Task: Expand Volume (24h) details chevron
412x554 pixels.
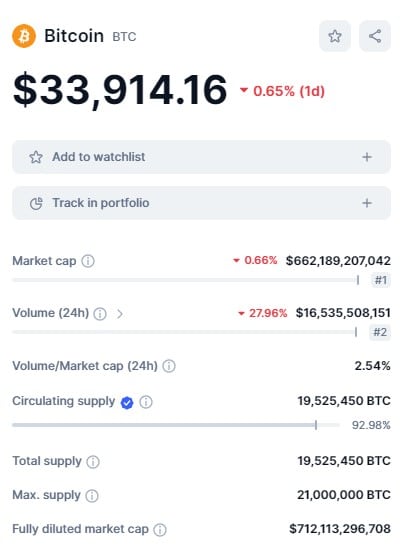Action: pyautogui.click(x=120, y=314)
